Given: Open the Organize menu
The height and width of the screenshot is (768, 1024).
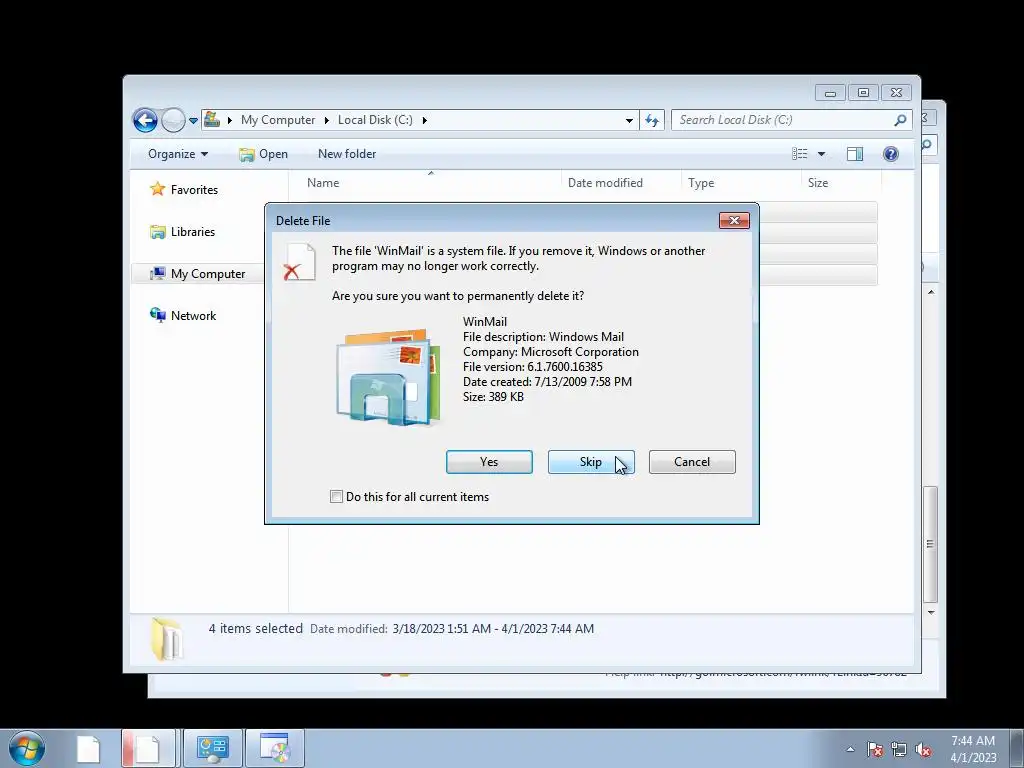Looking at the screenshot, I should (178, 154).
